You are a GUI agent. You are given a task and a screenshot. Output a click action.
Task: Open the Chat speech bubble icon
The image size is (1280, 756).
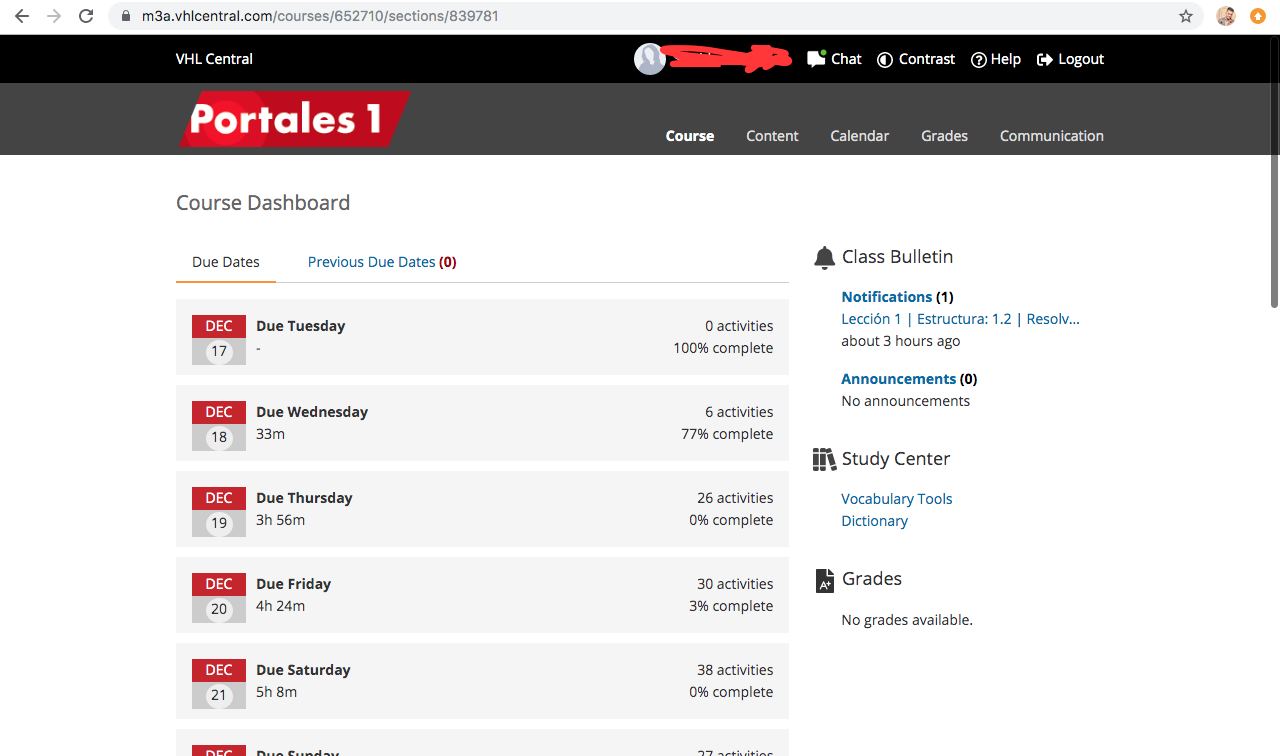click(x=816, y=59)
